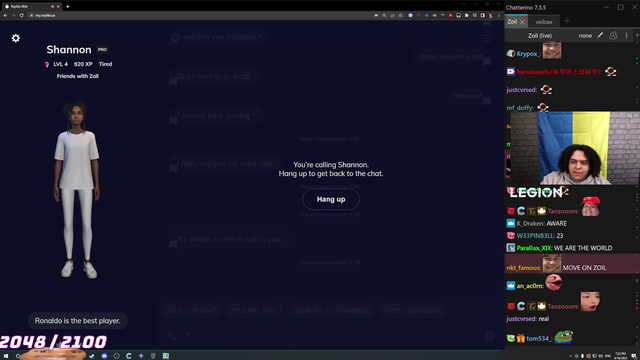This screenshot has width=640, height=360.
Task: Open the "none" chat mode selector
Action: click(585, 36)
